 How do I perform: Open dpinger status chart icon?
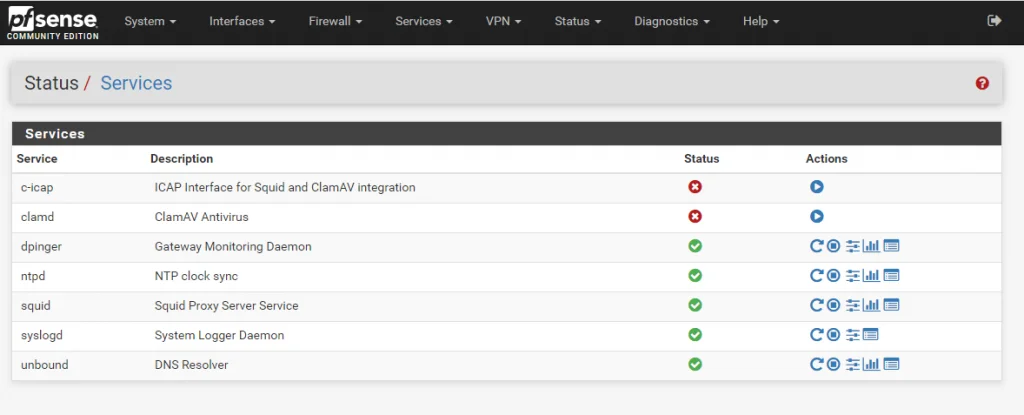(871, 246)
